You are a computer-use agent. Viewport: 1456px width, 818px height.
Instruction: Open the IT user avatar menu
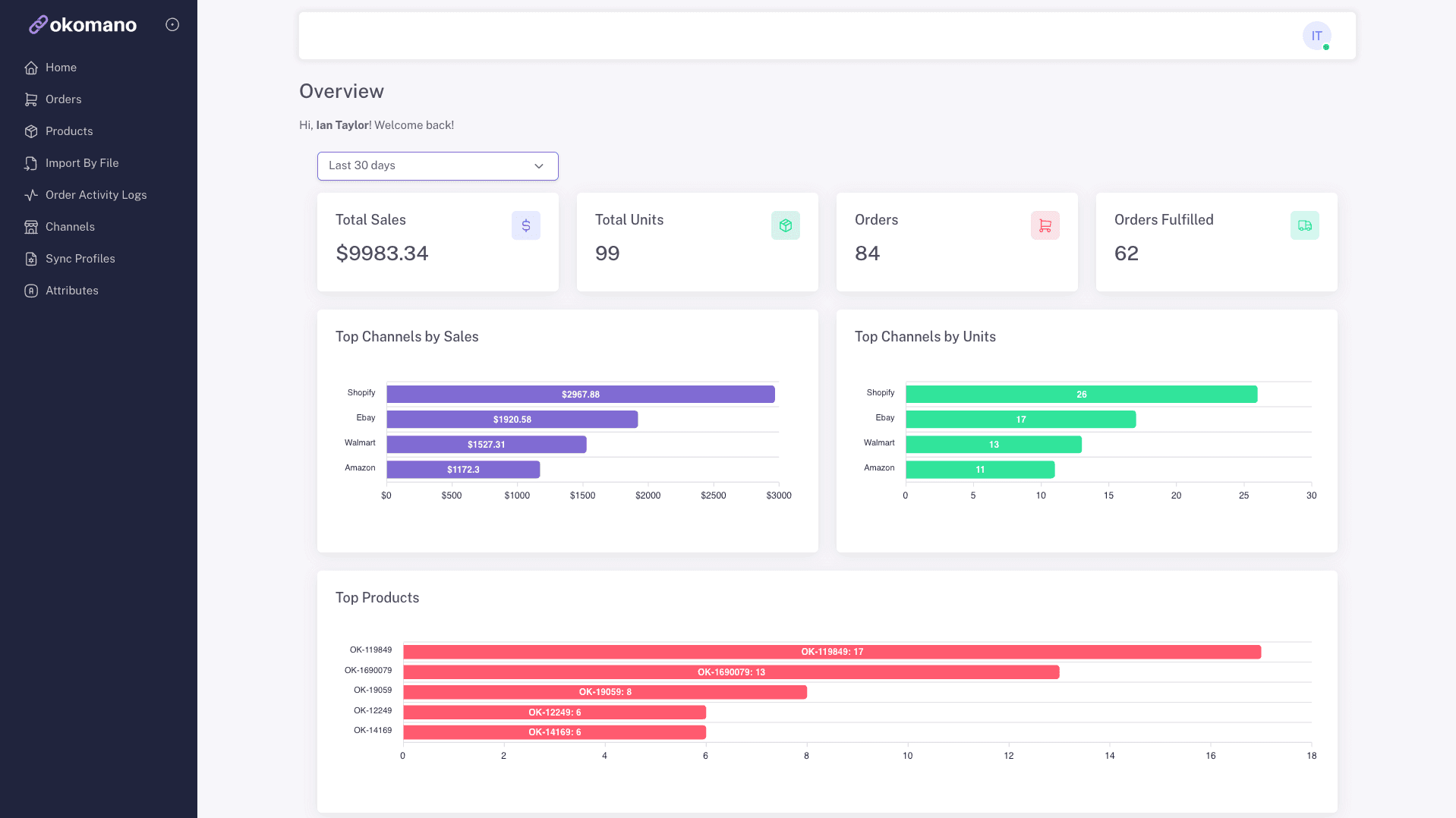[1316, 36]
